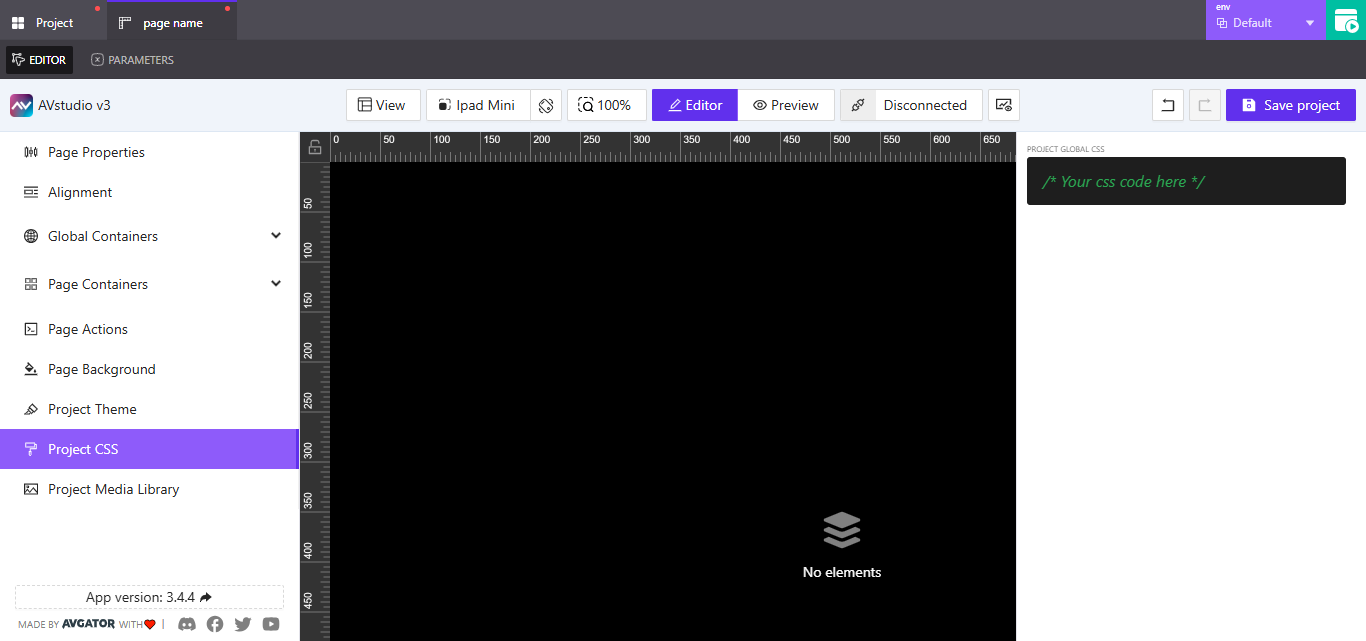Open the Page Background settings
Image resolution: width=1366 pixels, height=641 pixels.
point(102,369)
